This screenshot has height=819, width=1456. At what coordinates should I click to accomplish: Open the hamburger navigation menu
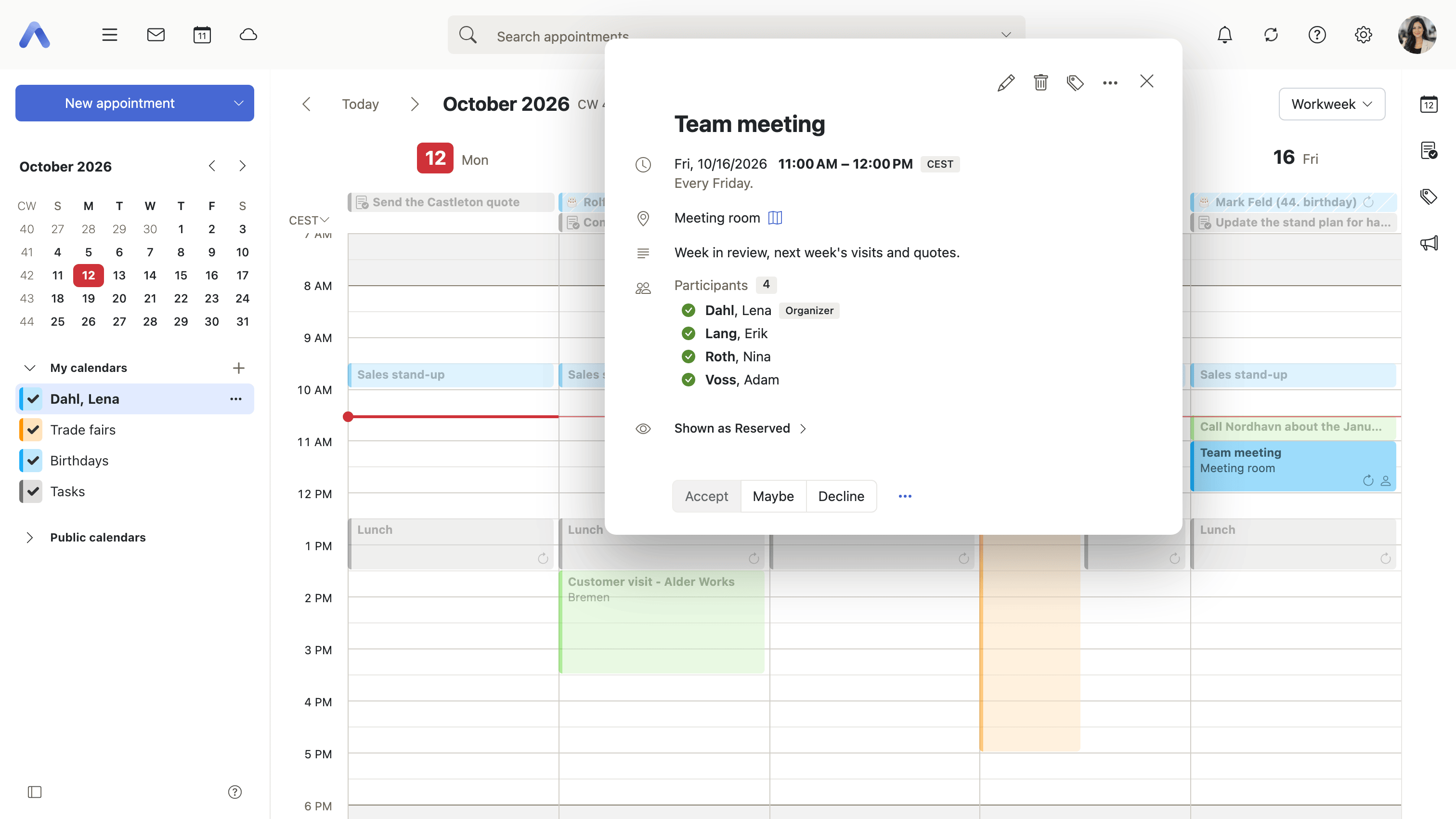(x=110, y=35)
